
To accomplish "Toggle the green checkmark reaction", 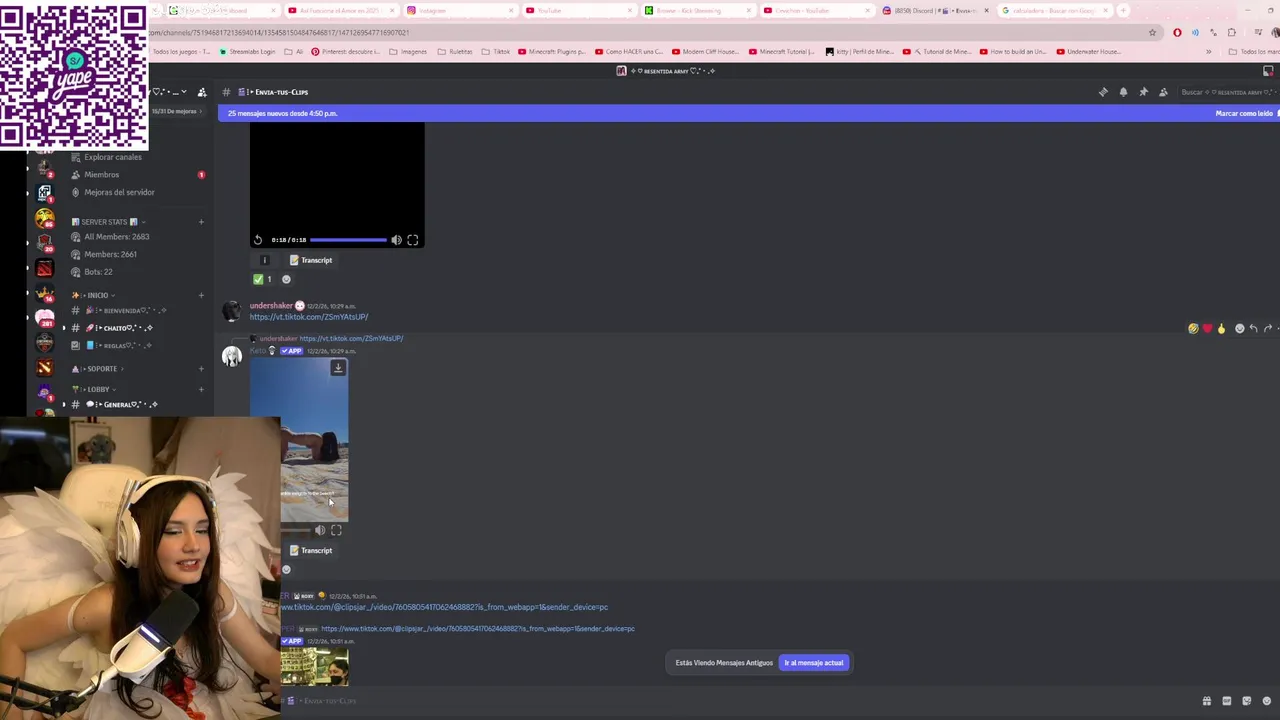I will point(263,279).
